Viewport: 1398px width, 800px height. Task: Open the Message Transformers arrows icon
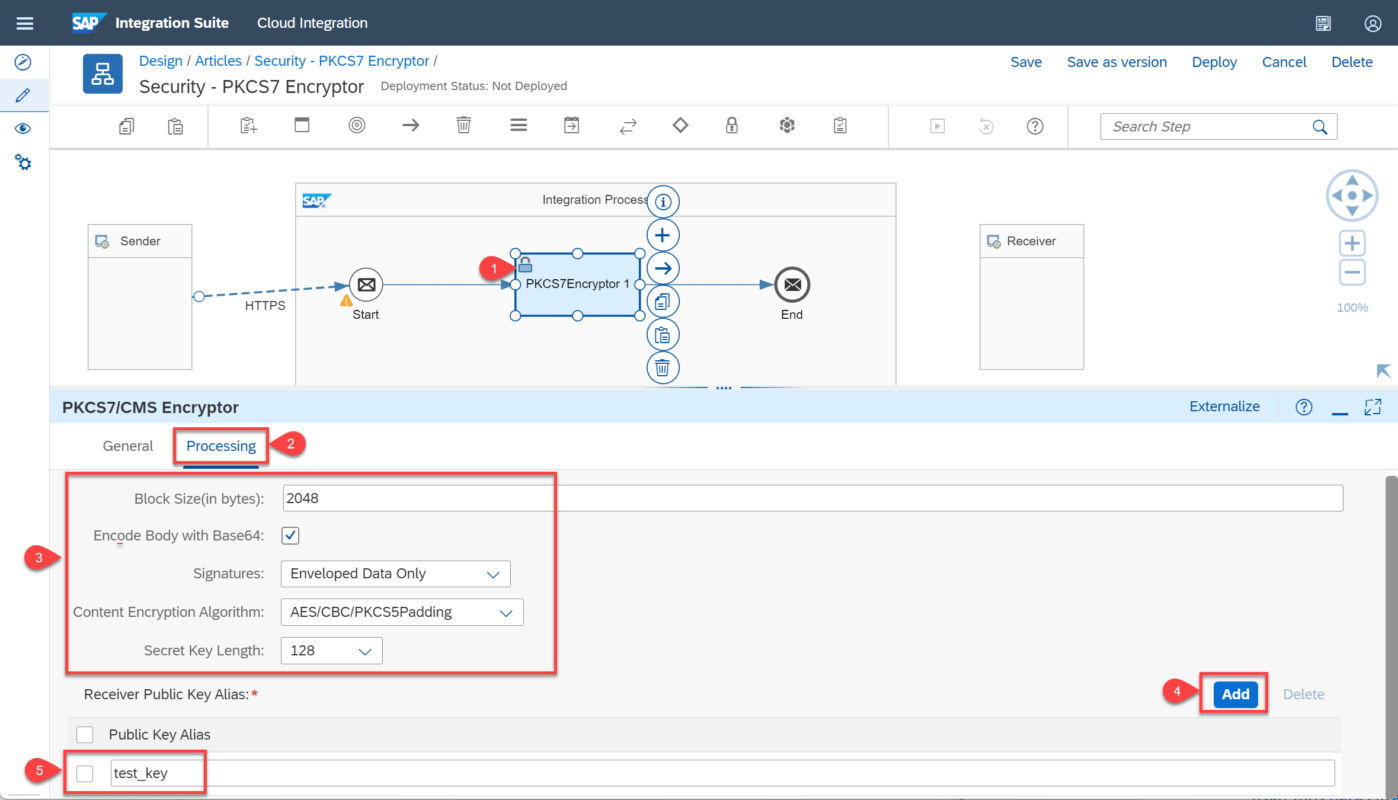click(x=628, y=126)
